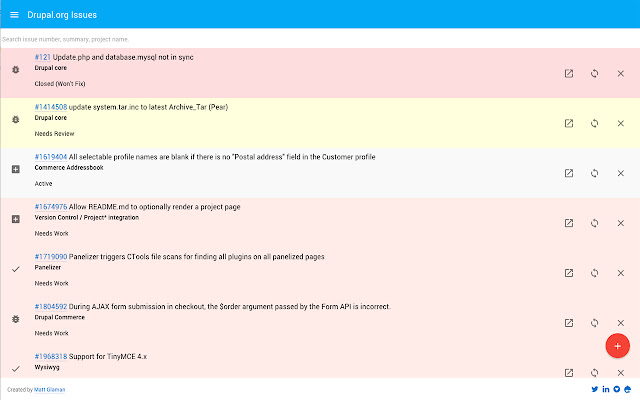The height and width of the screenshot is (400, 640).
Task: Remove issue #121 from list
Action: tap(620, 73)
